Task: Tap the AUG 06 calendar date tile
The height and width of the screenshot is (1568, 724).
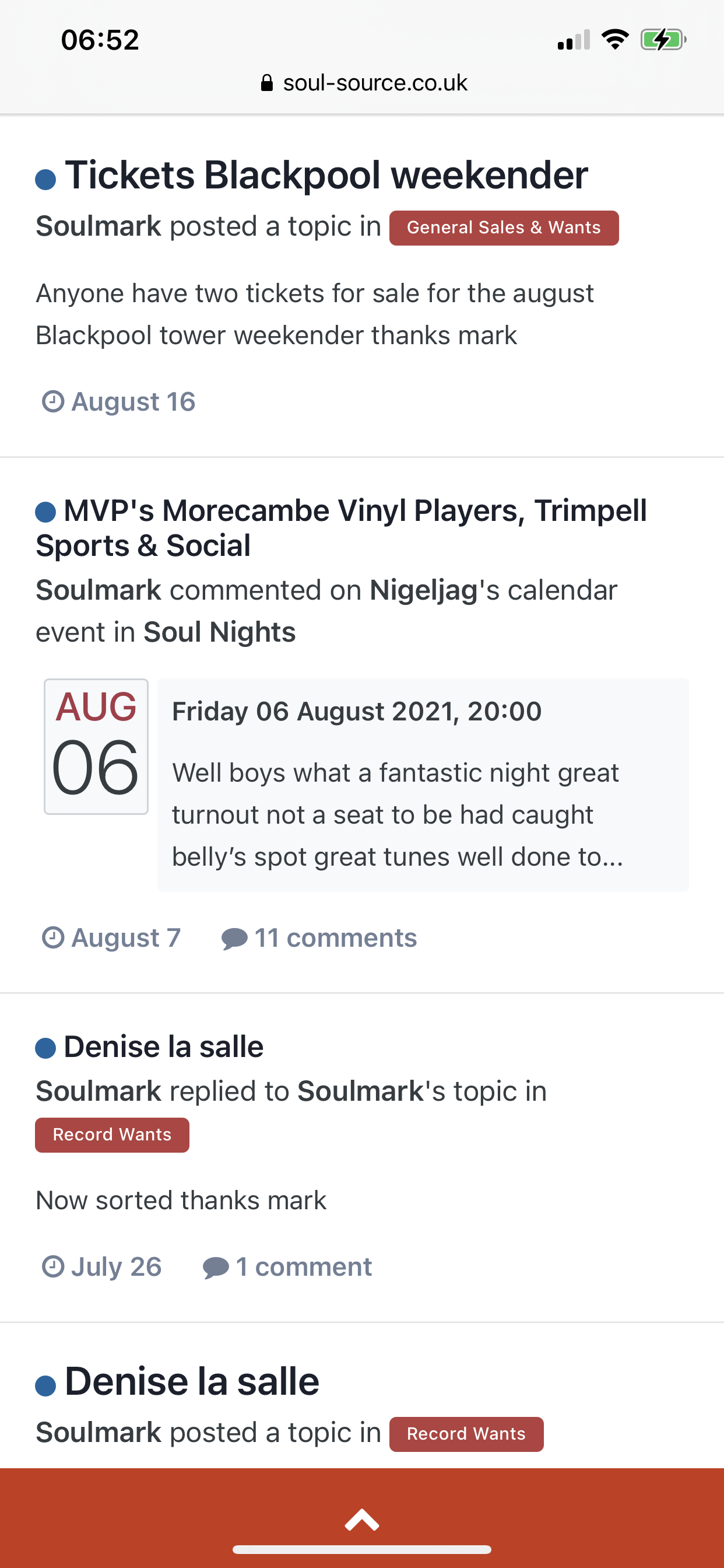Action: pos(96,746)
